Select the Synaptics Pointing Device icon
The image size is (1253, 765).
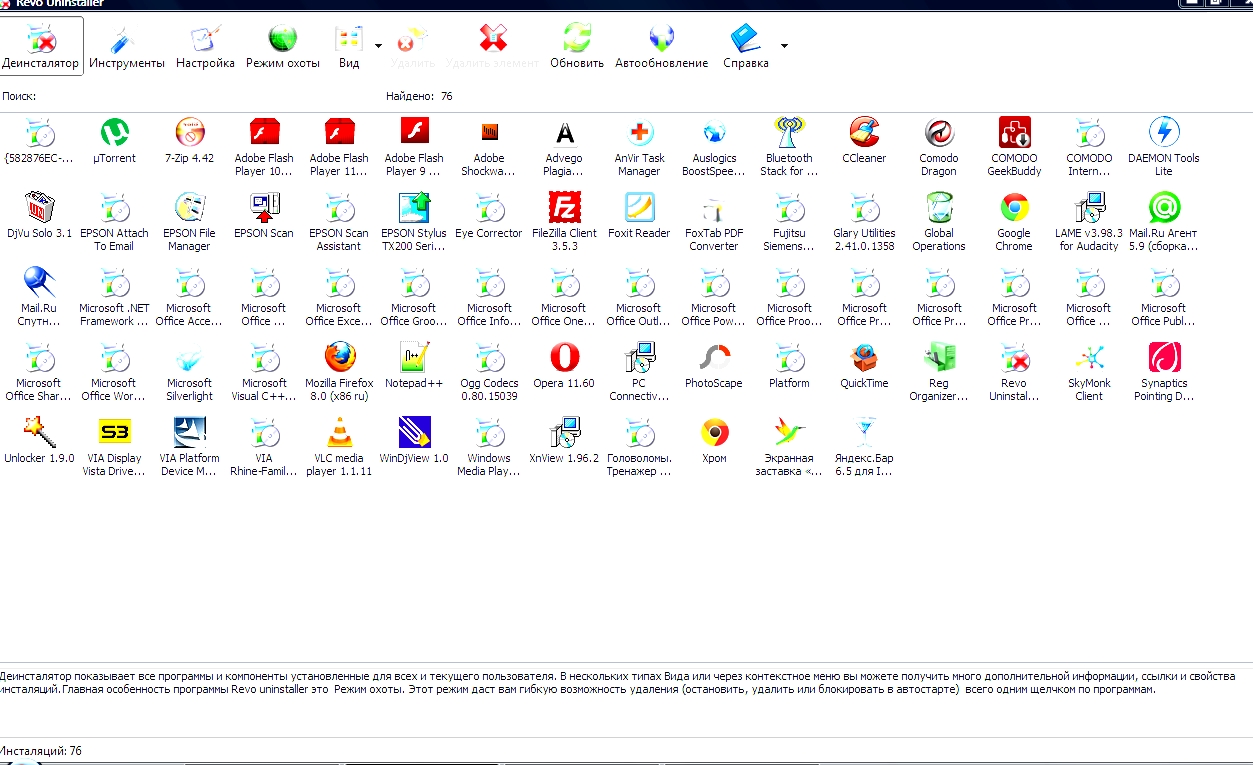(1164, 357)
